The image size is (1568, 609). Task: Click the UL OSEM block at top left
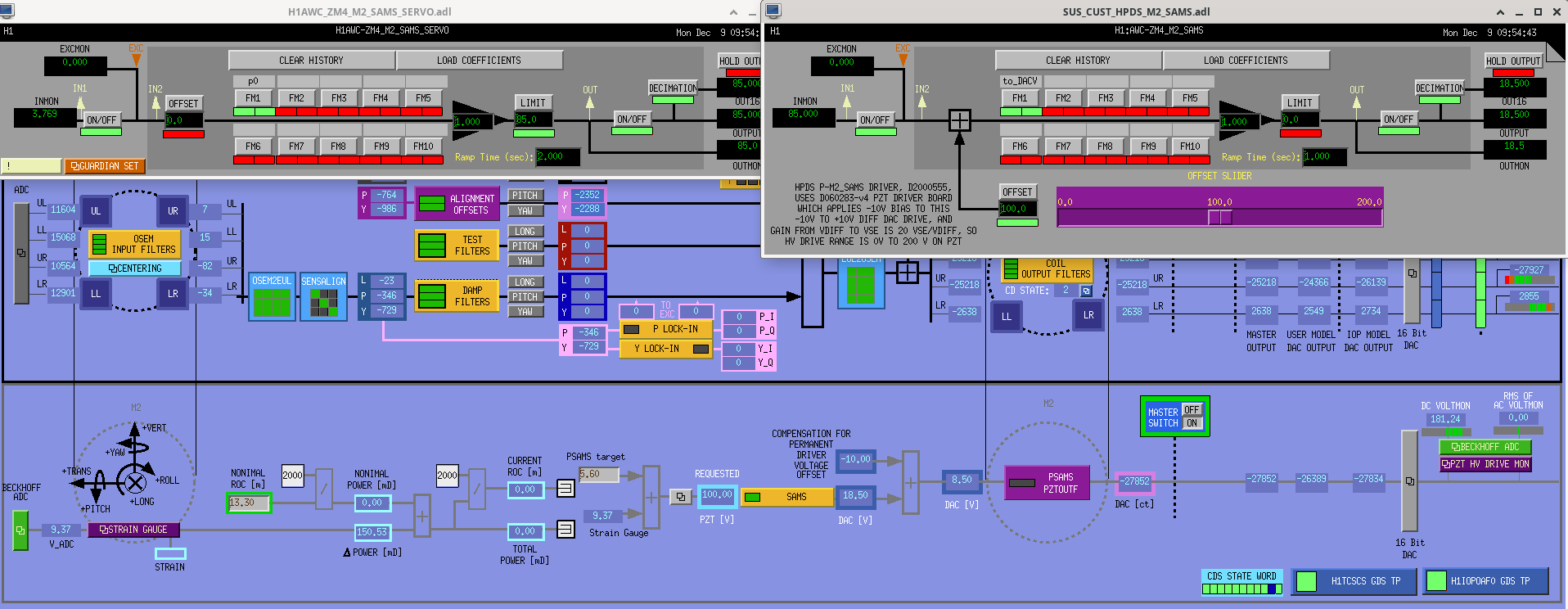click(x=96, y=210)
